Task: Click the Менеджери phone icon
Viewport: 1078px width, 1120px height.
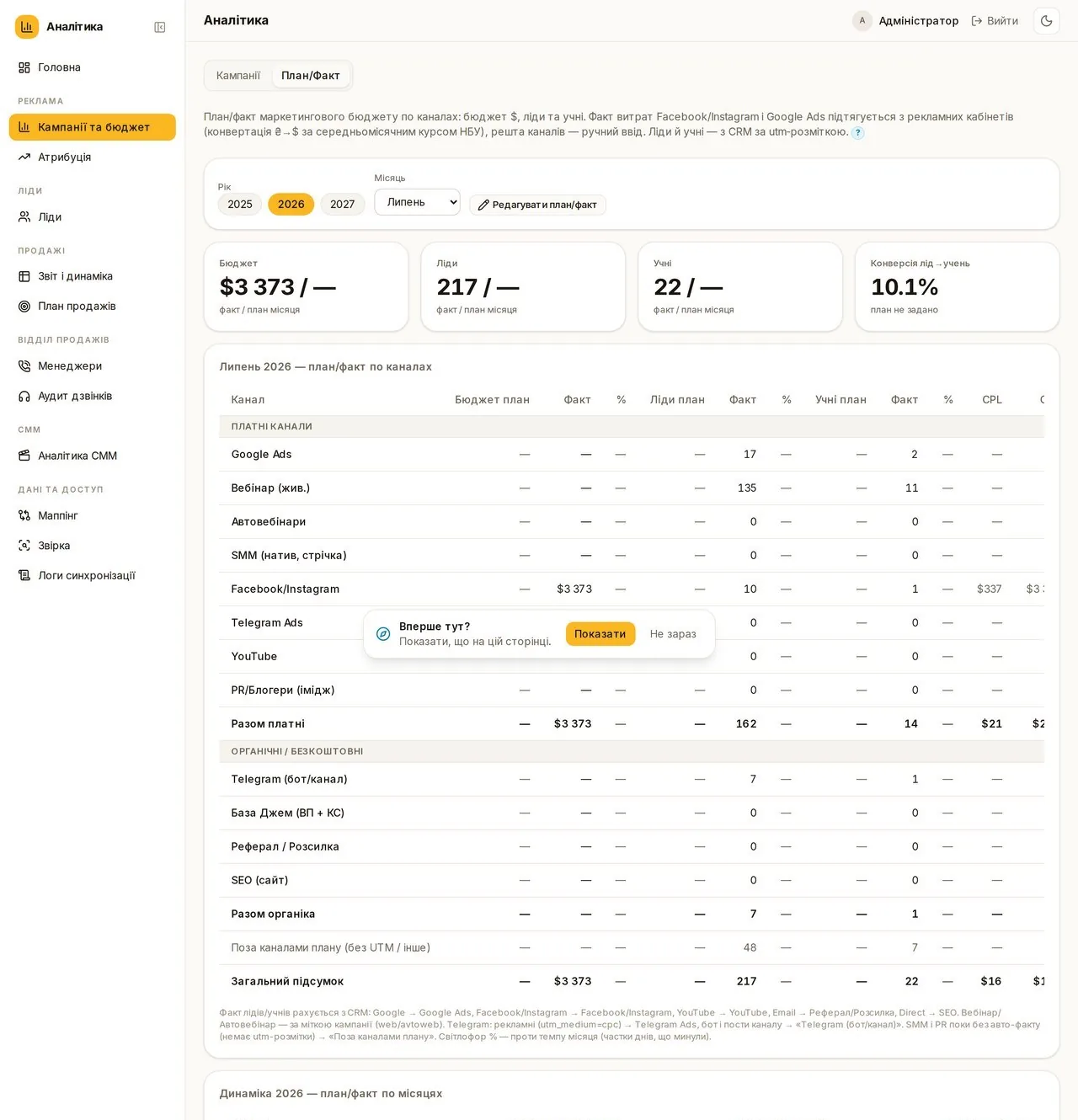Action: [24, 366]
